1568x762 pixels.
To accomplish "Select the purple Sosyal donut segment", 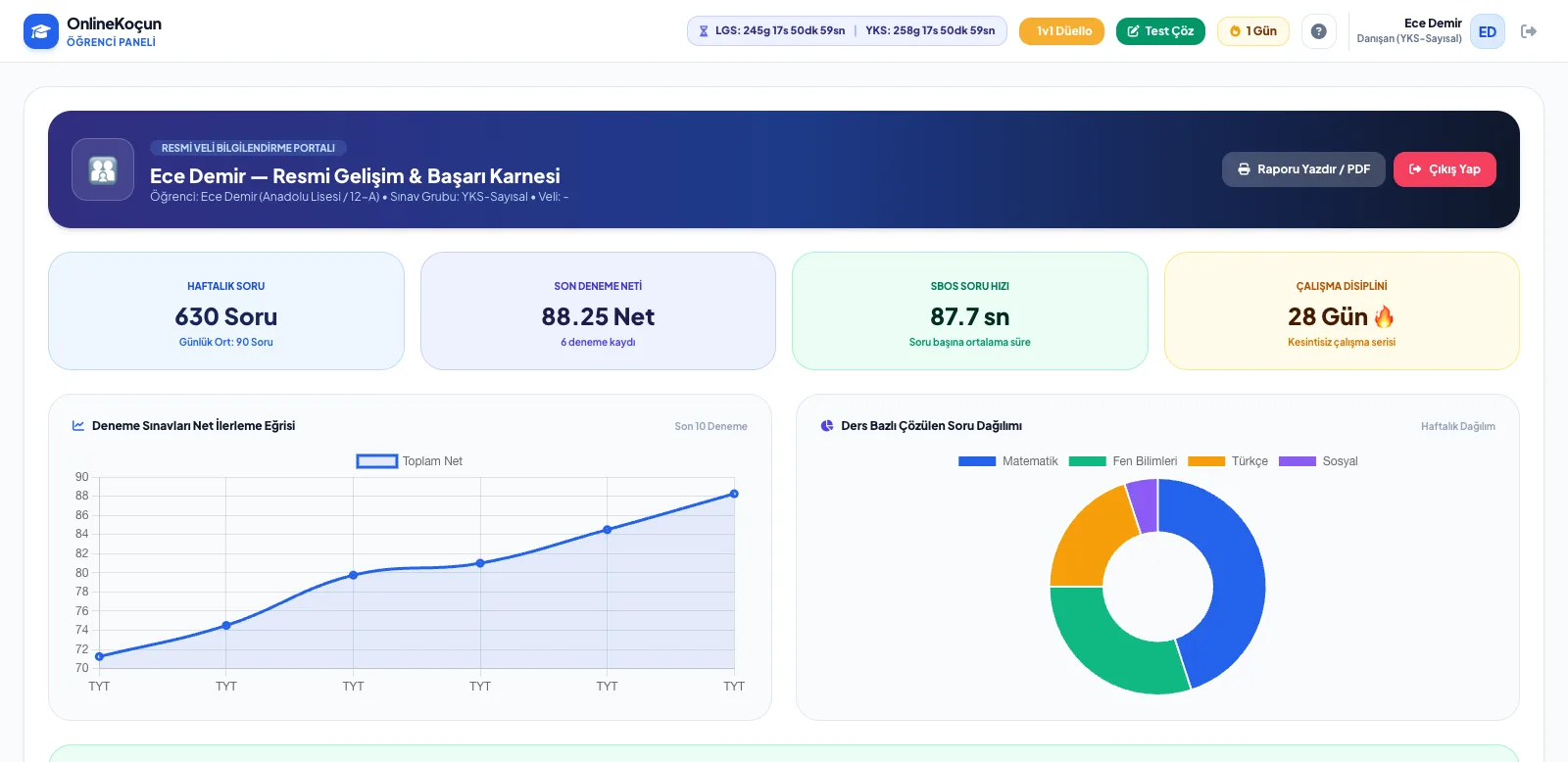I will point(1144,504).
